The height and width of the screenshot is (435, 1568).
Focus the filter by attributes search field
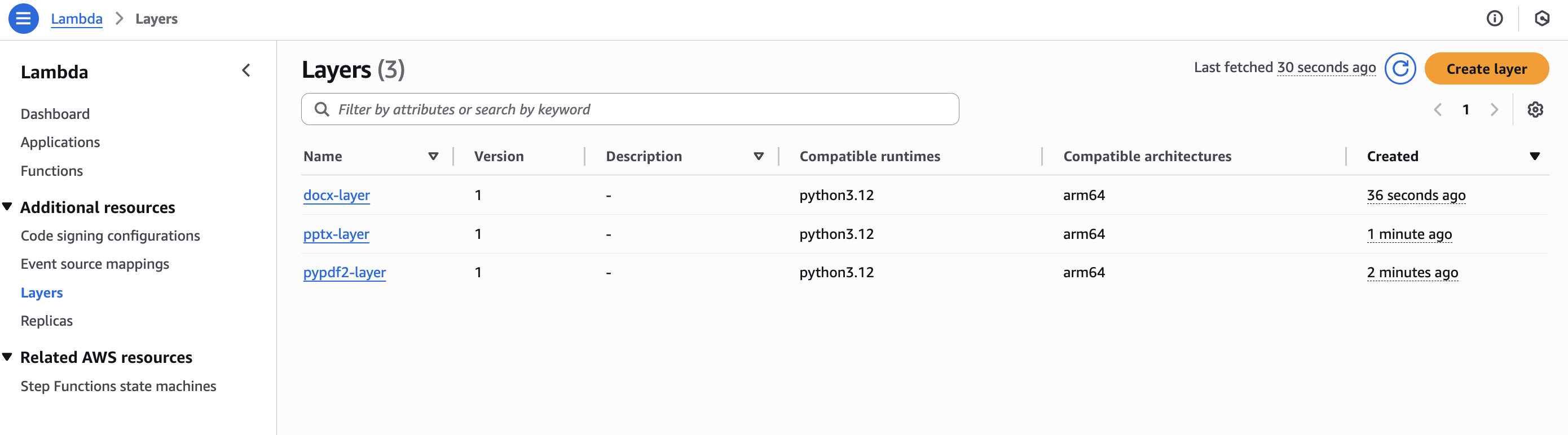click(x=630, y=109)
